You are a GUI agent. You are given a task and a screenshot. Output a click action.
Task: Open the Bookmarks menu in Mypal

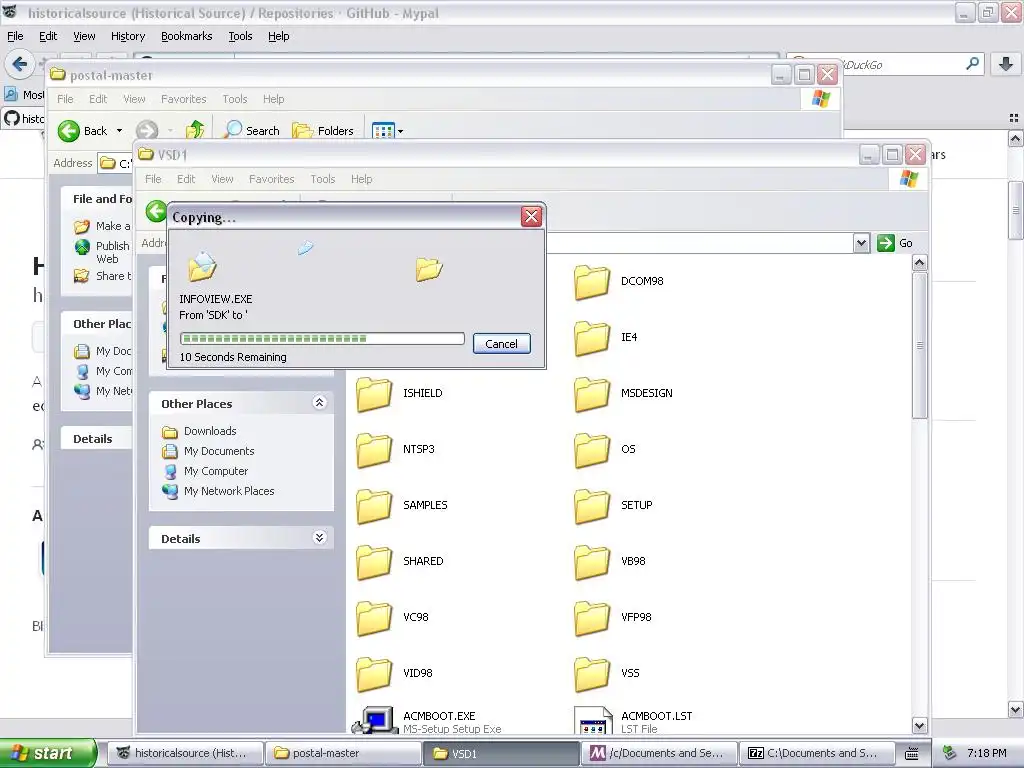pyautogui.click(x=186, y=36)
